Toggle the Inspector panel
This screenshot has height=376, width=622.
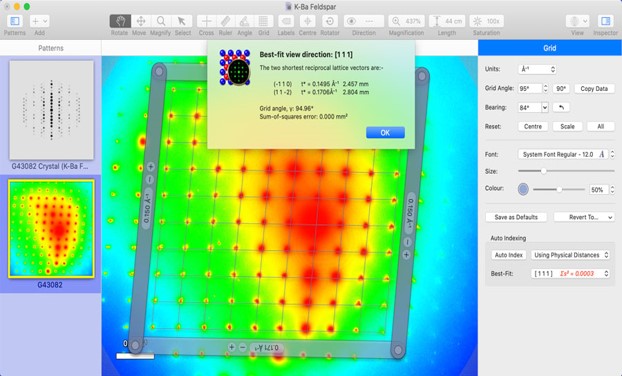[605, 21]
